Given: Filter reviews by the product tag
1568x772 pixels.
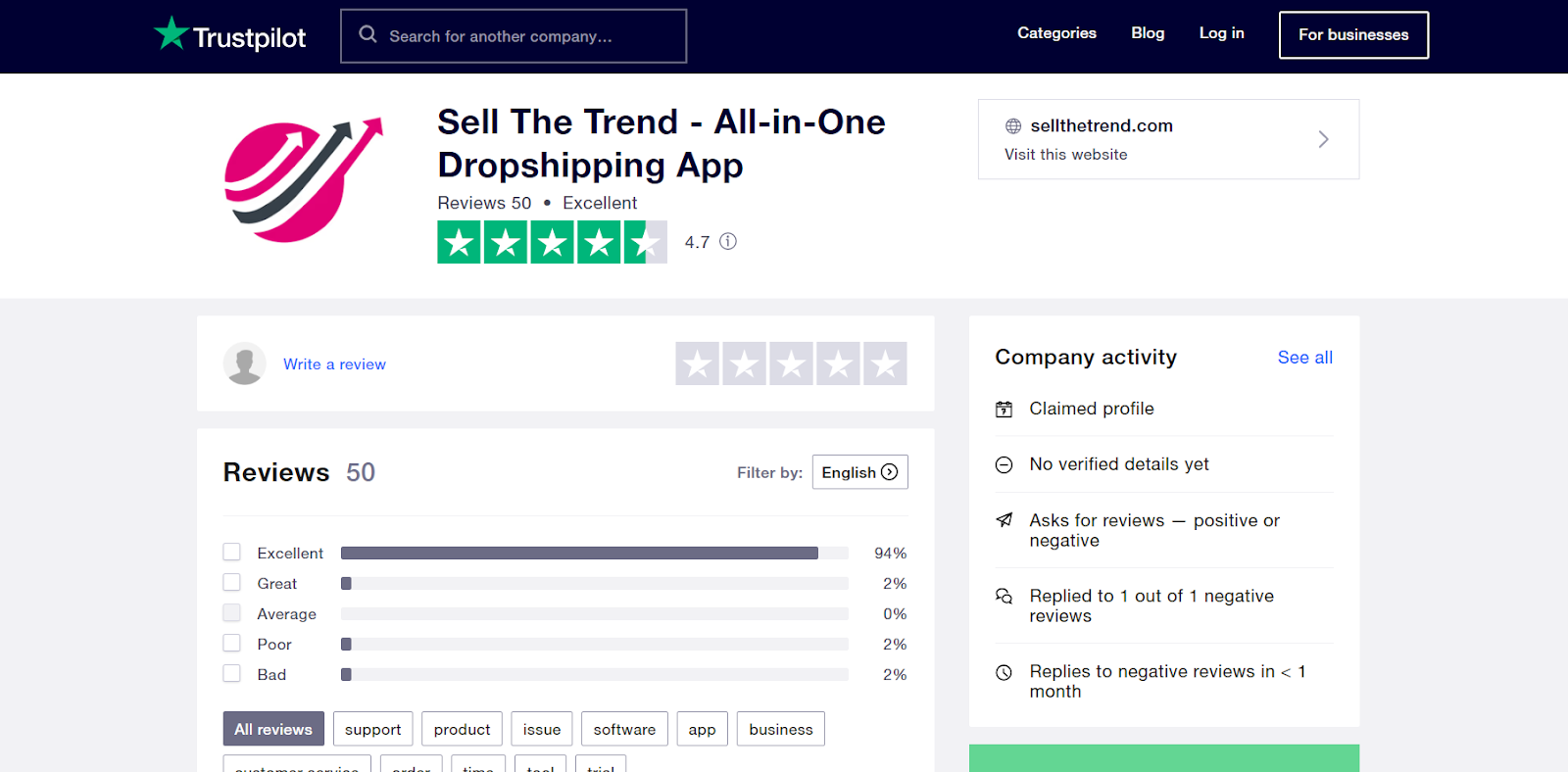Looking at the screenshot, I should (x=463, y=729).
